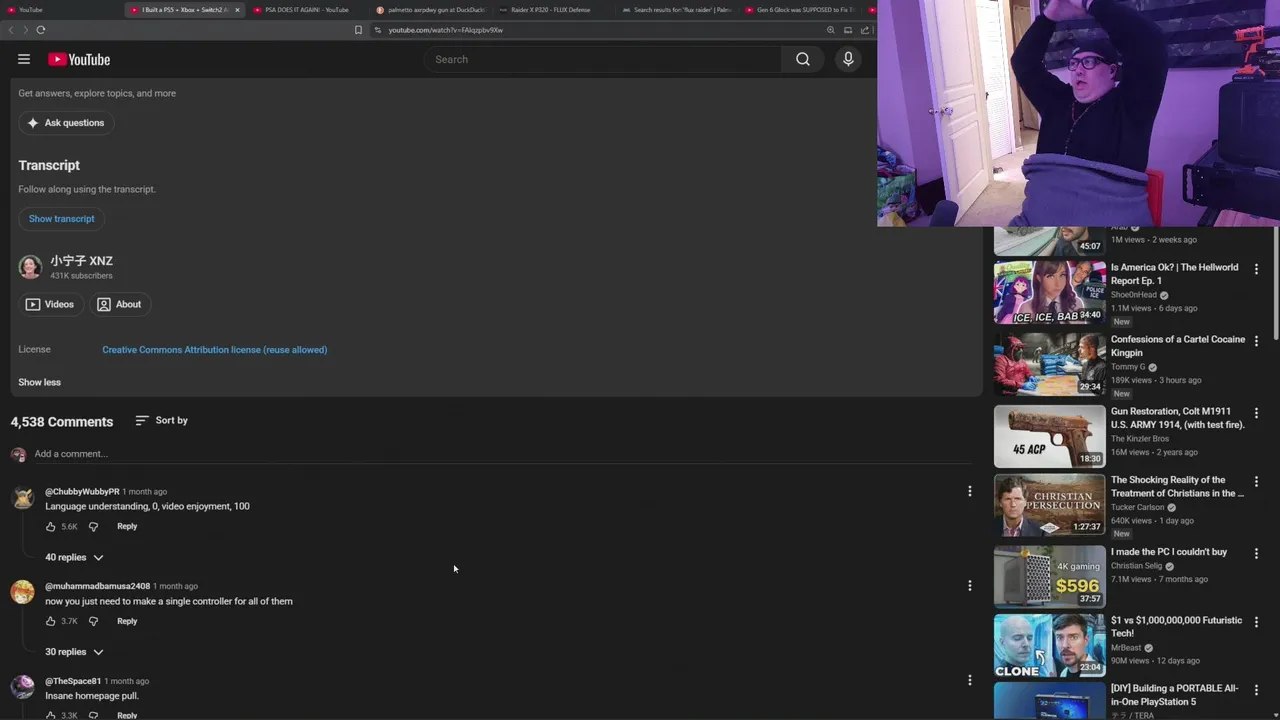This screenshot has height=720, width=1280.
Task: Open more options for MrBeast Futuristic Tech video
Action: point(1256,622)
